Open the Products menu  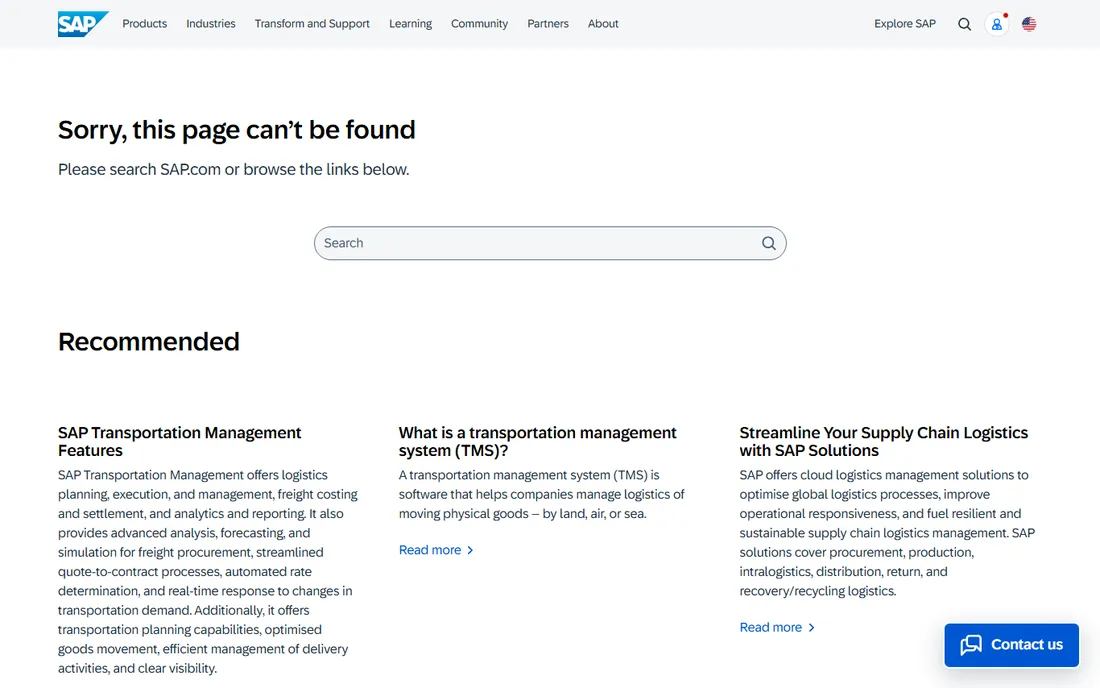point(145,24)
